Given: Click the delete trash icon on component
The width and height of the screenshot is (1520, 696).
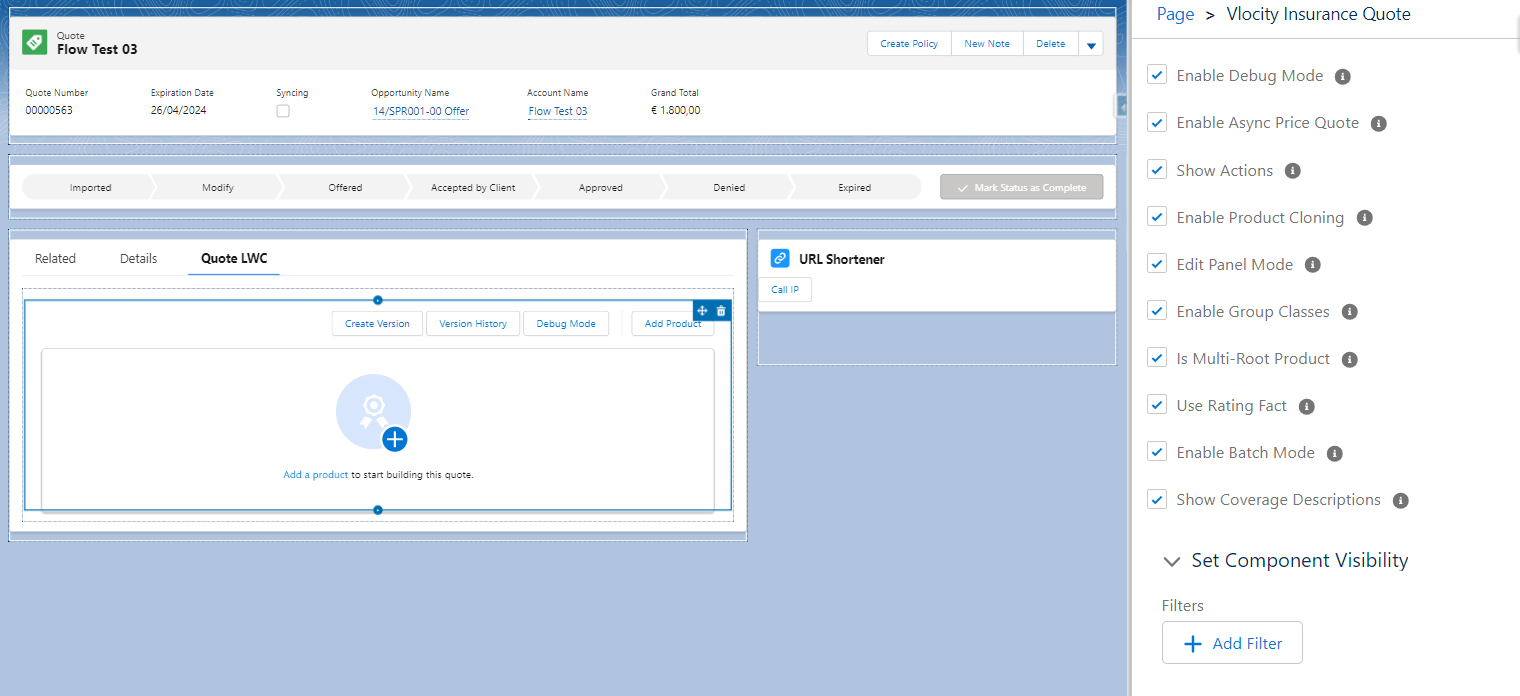Looking at the screenshot, I should coord(721,311).
